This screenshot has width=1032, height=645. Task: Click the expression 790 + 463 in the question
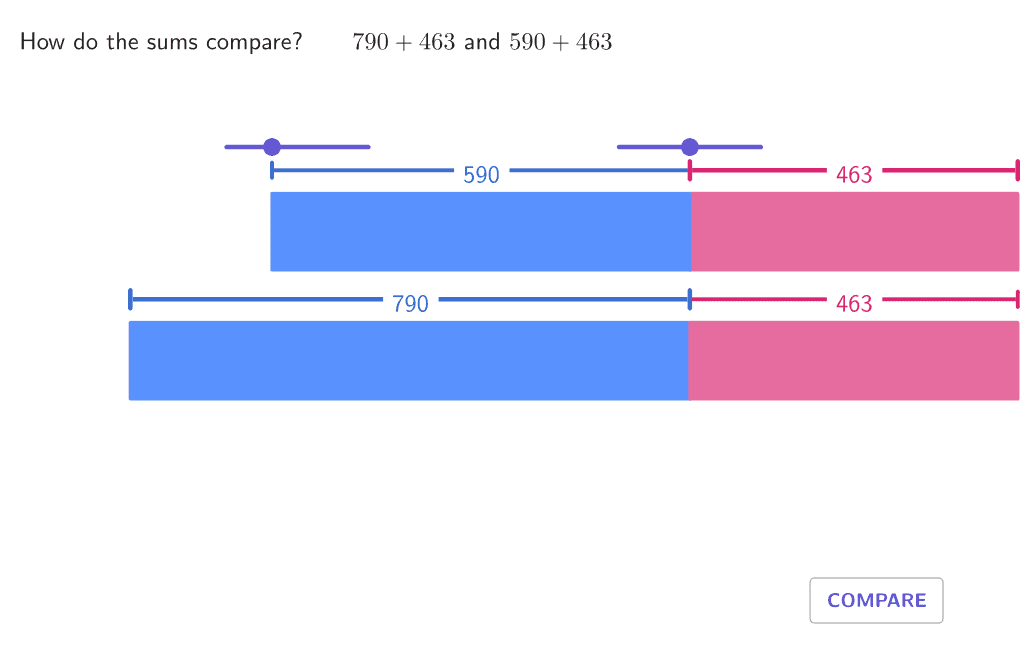pos(403,42)
